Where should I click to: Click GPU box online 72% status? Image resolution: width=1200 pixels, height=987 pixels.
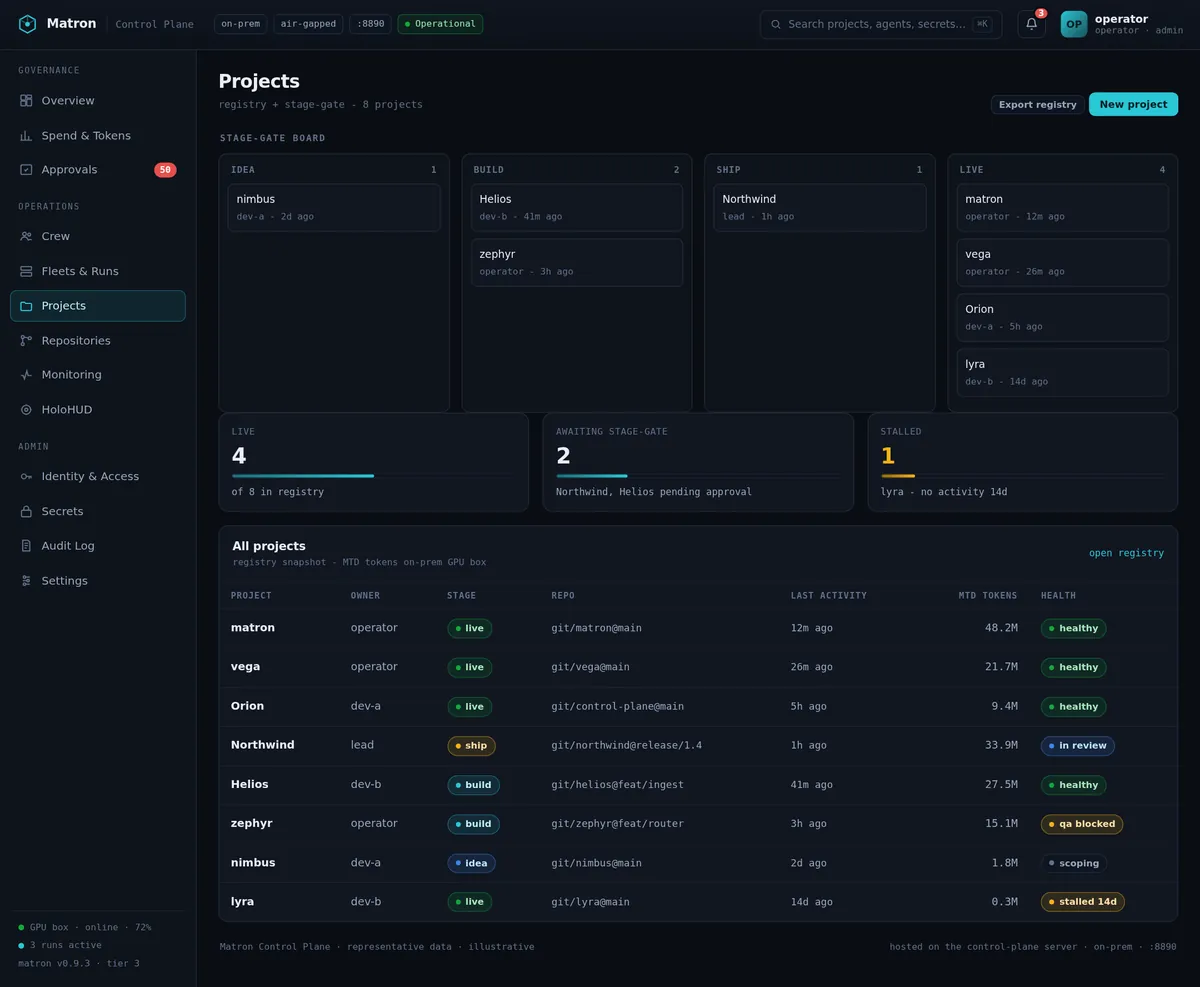pyautogui.click(x=85, y=928)
